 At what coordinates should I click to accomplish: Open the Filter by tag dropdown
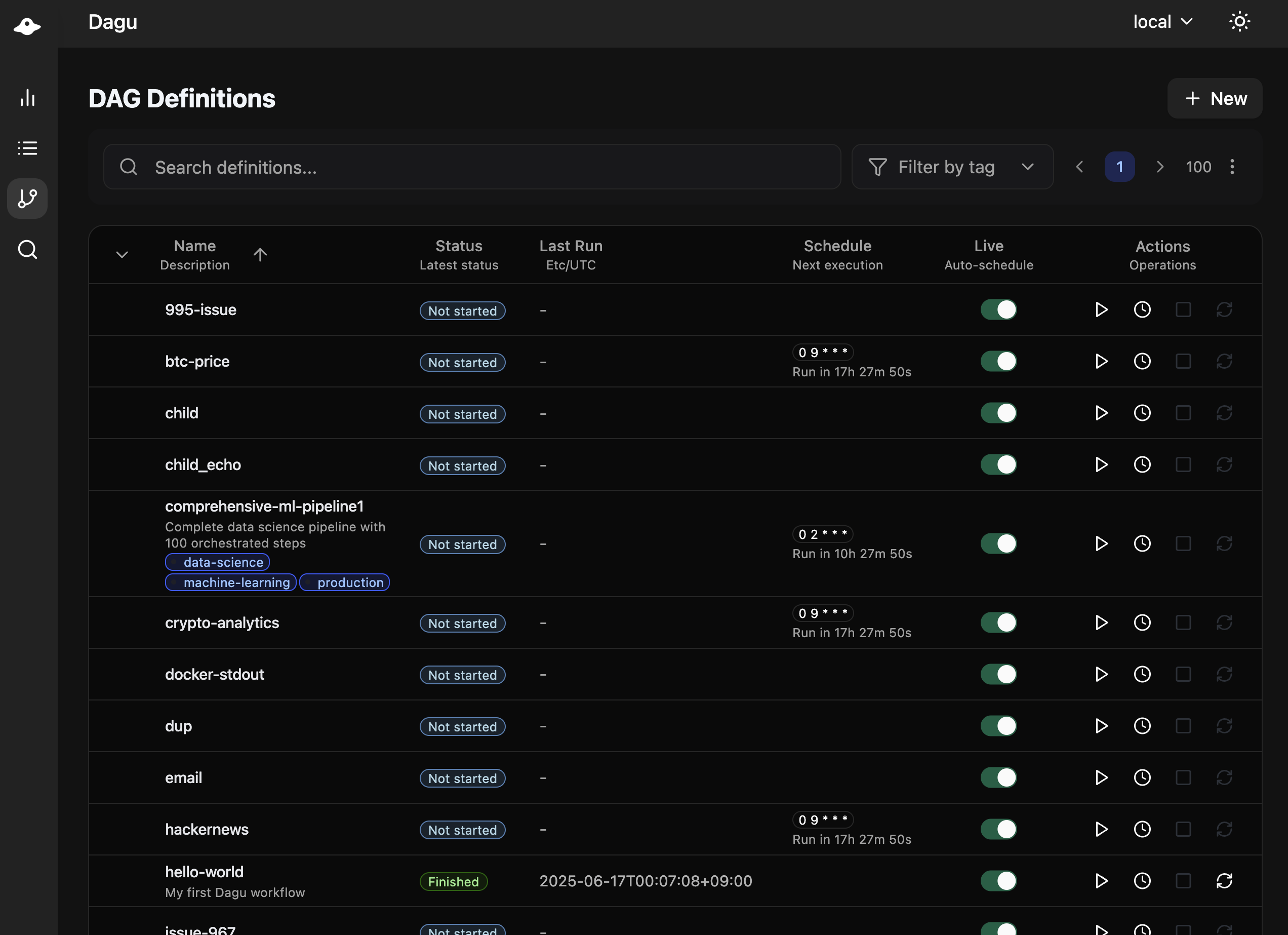point(952,167)
